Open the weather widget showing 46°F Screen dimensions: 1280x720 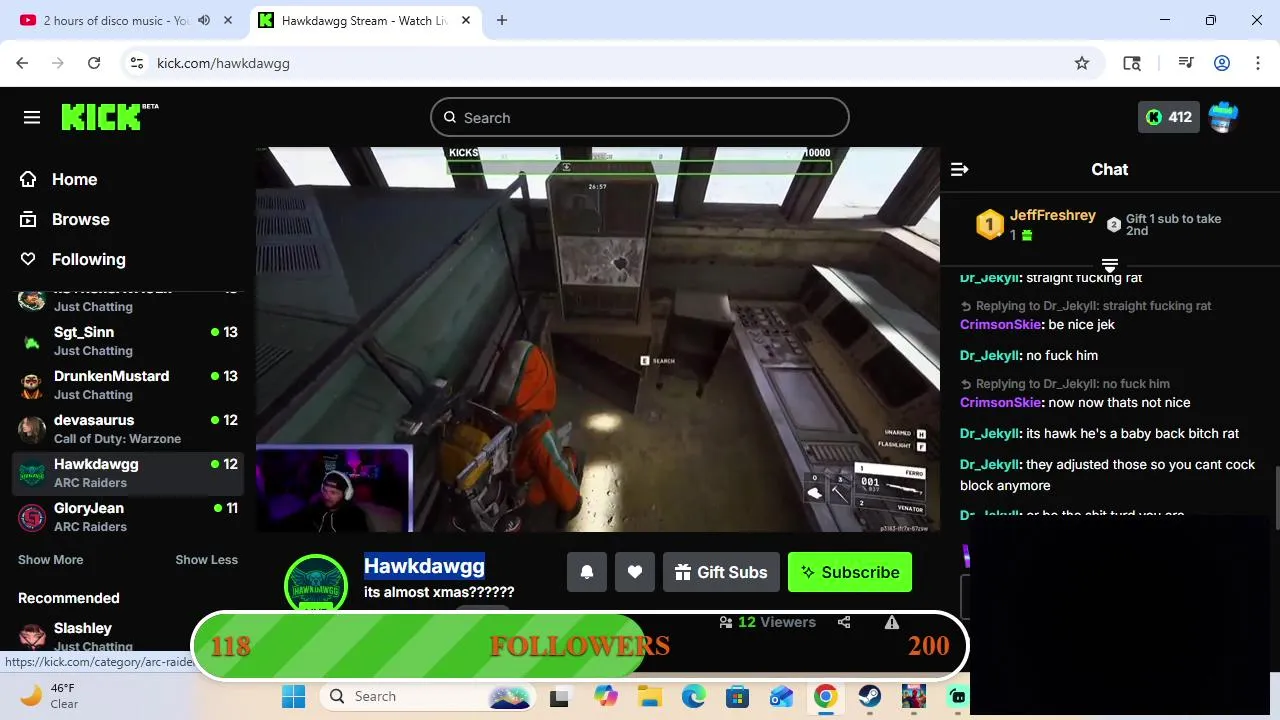point(50,696)
